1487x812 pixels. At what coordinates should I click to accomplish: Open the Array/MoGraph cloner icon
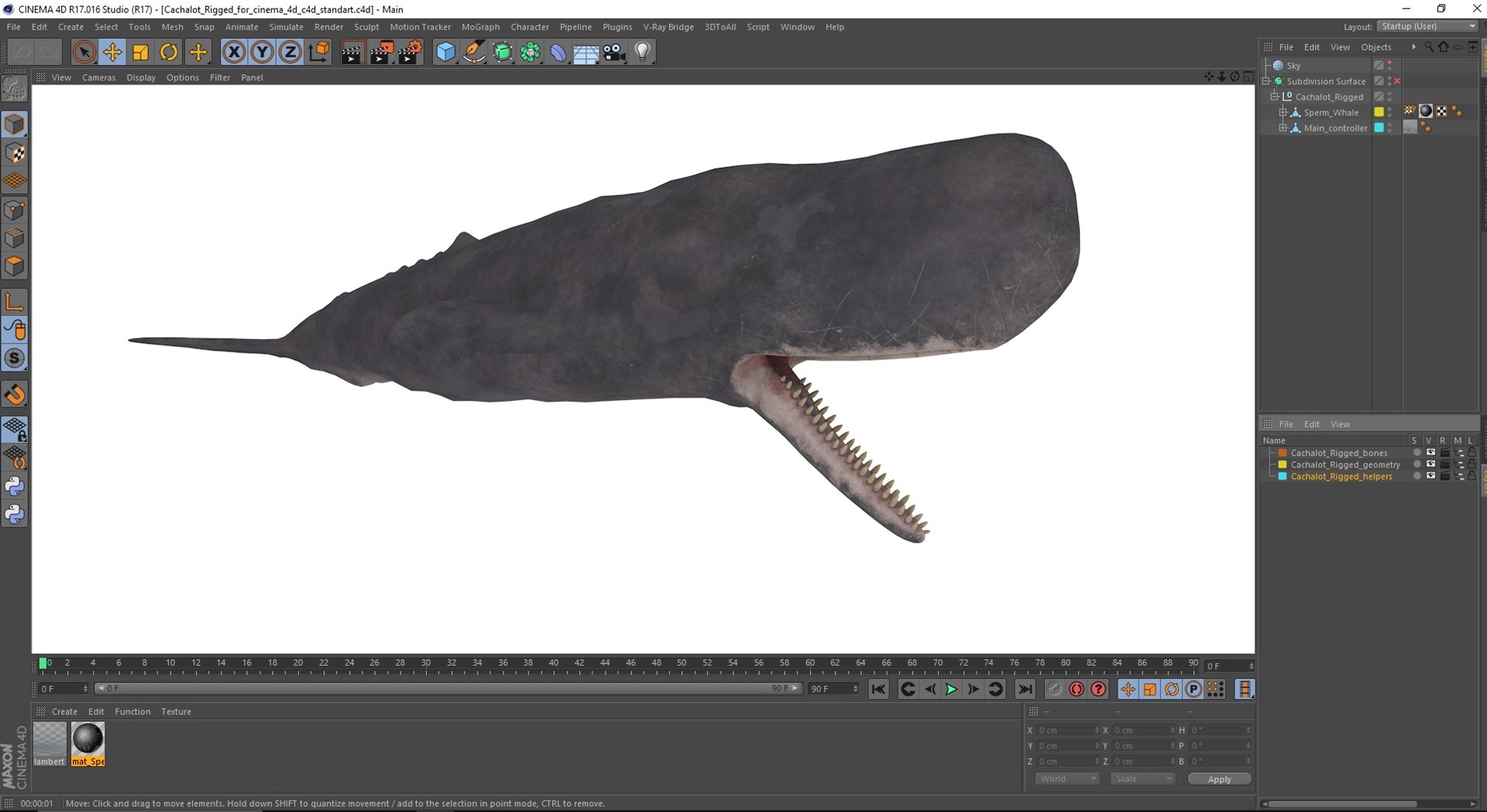pos(530,53)
